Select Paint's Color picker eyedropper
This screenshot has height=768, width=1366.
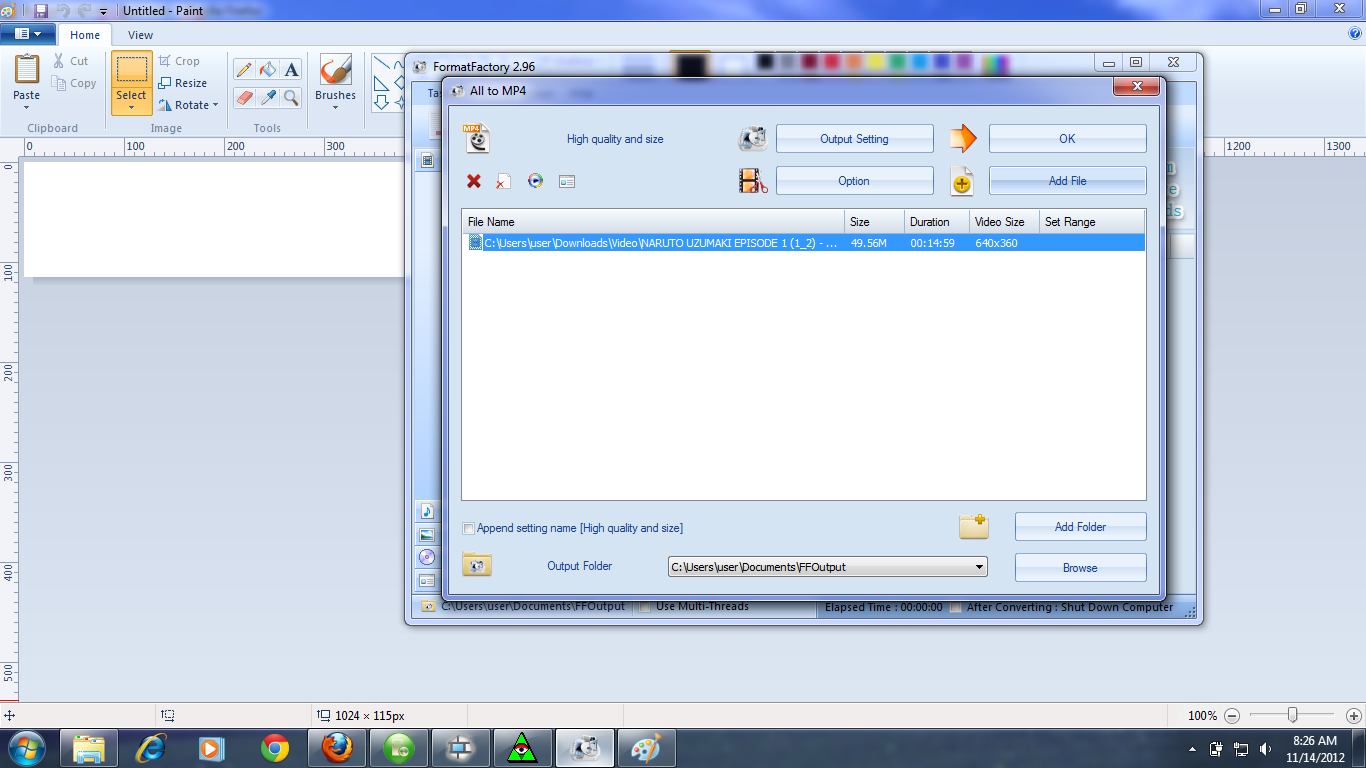tap(267, 97)
